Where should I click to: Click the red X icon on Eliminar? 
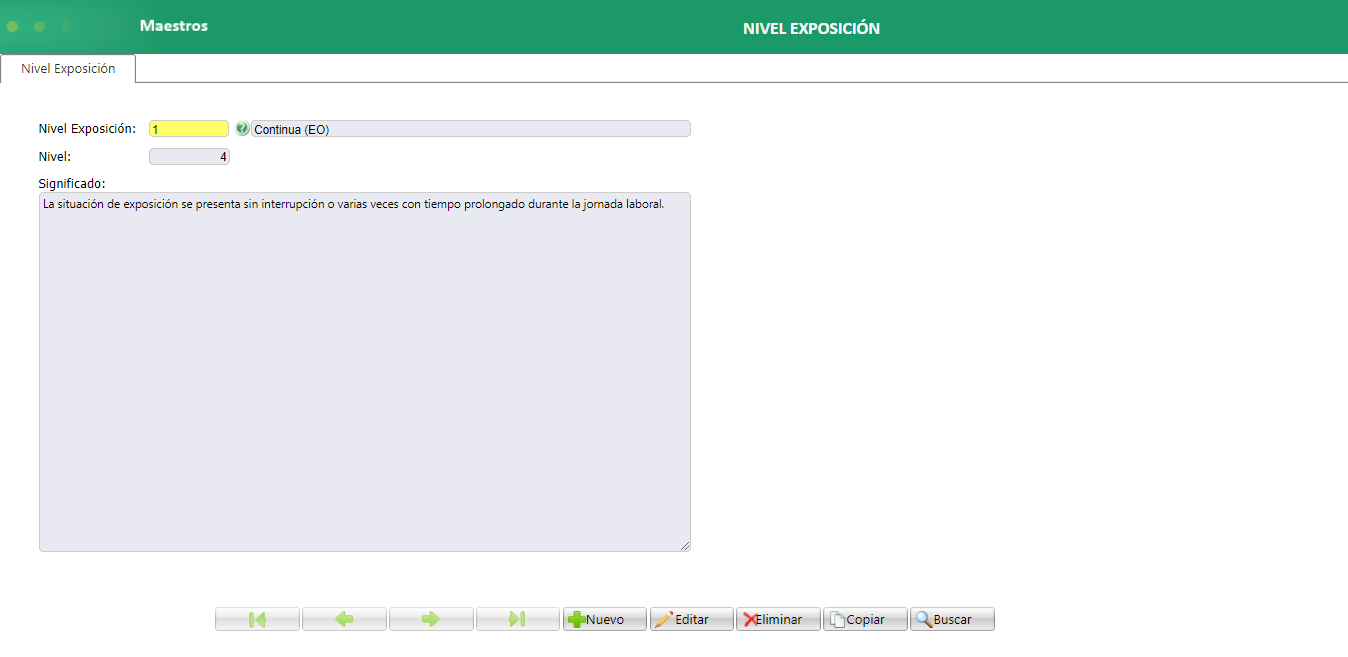coord(748,618)
